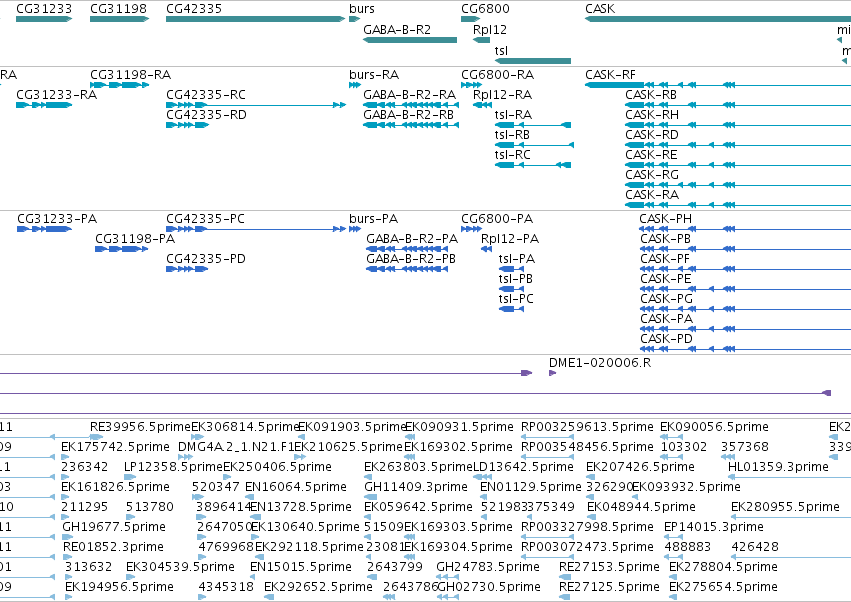Open the CASK-PA protein label
Screen dimensions: 851x602
pos(666,319)
